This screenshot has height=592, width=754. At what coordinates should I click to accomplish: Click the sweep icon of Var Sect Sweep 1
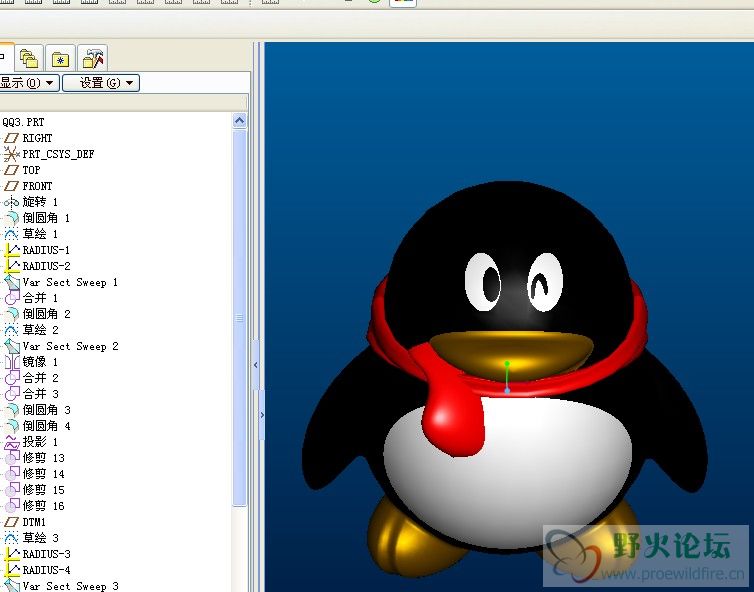(x=12, y=282)
